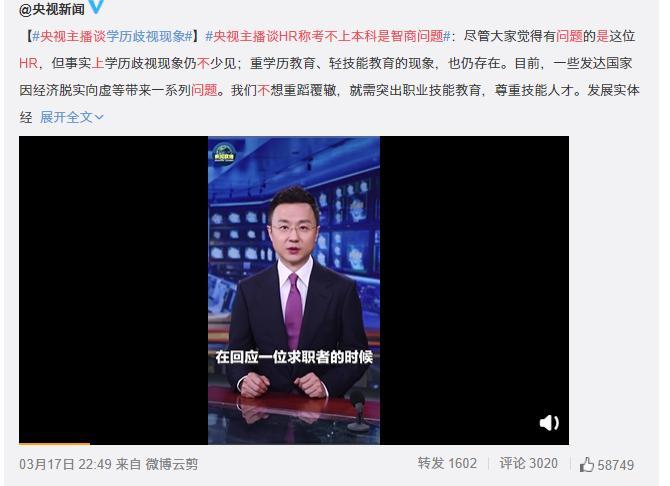This screenshot has width=670, height=486.
Task: Mute the video with the speaker icon
Action: pyautogui.click(x=549, y=423)
